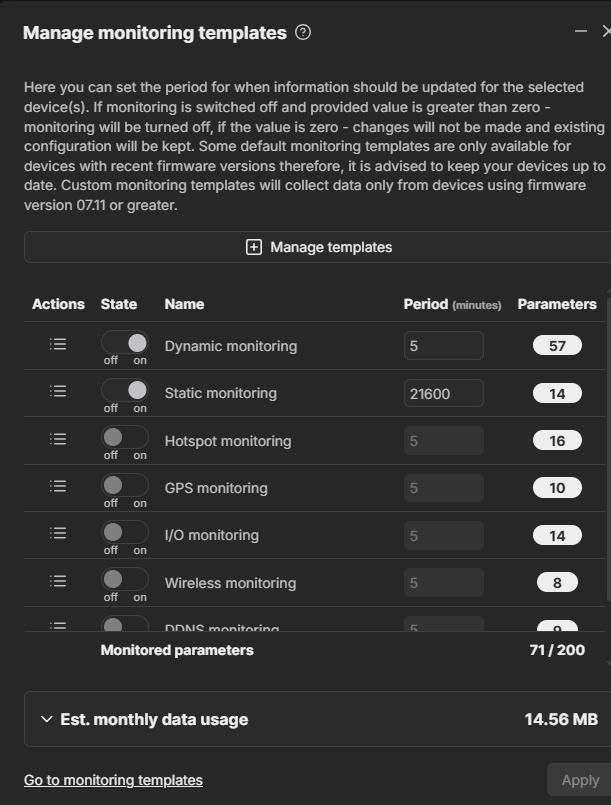Click the Static monitoring period field
Screen dimensions: 611x805
(443, 393)
